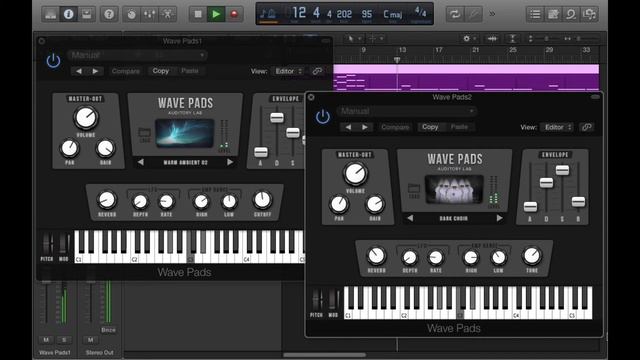Toggle the Wave Pads1 plugin power button
Image resolution: width=640 pixels, height=360 pixels.
coord(53,61)
